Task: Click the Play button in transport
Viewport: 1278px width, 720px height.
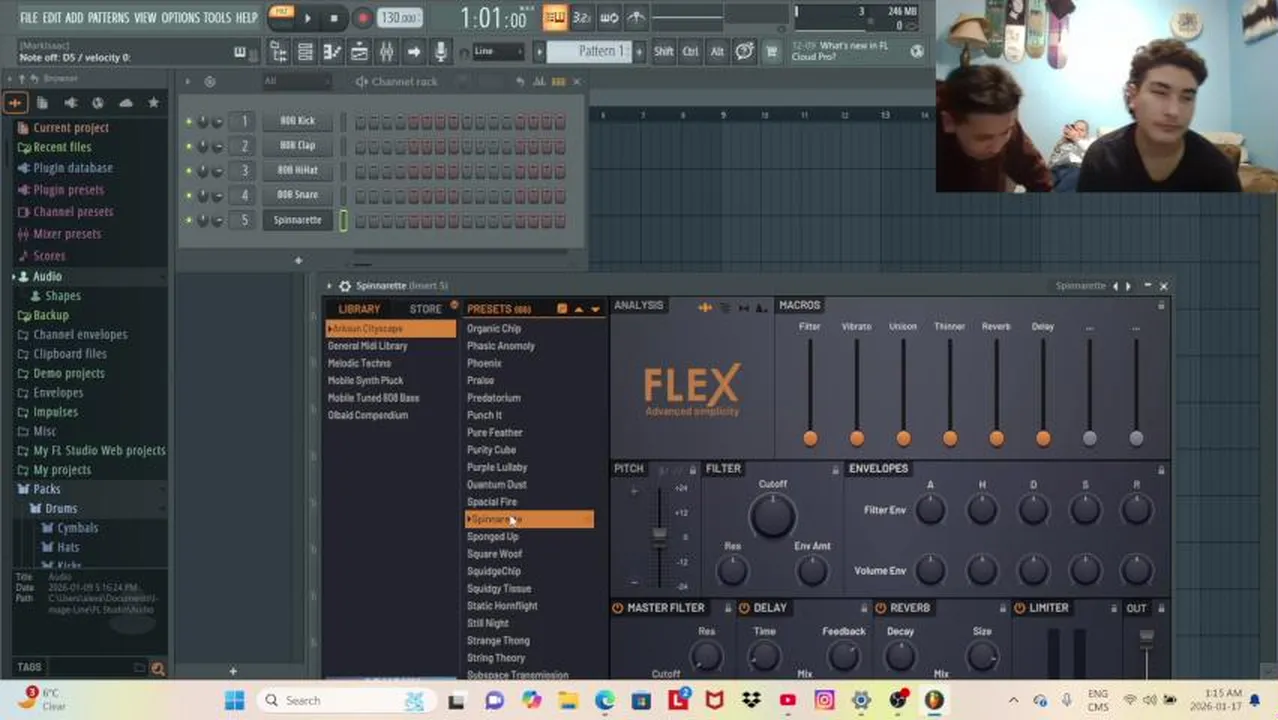Action: click(x=307, y=18)
